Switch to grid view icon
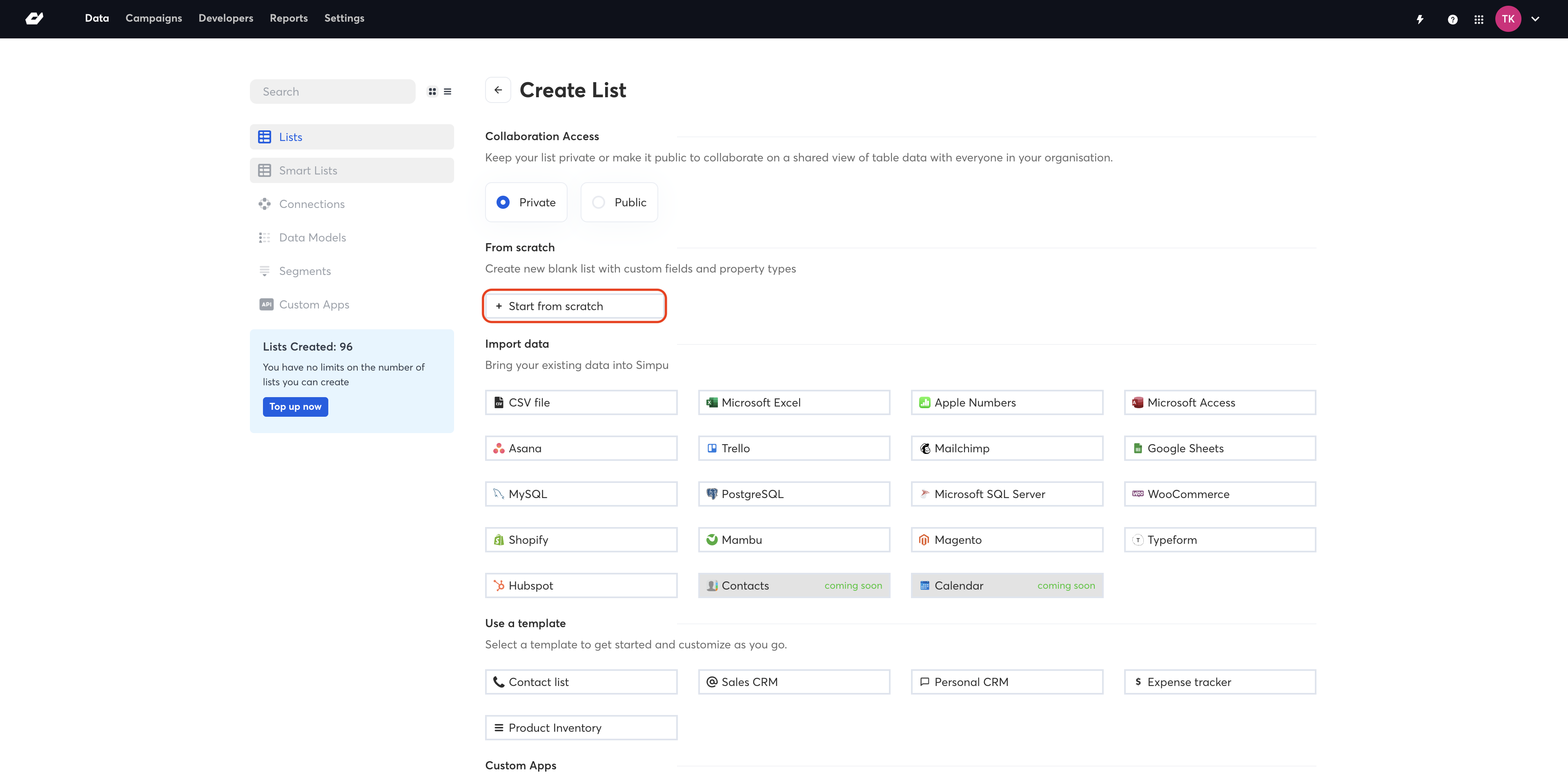This screenshot has width=1568, height=782. (x=432, y=92)
